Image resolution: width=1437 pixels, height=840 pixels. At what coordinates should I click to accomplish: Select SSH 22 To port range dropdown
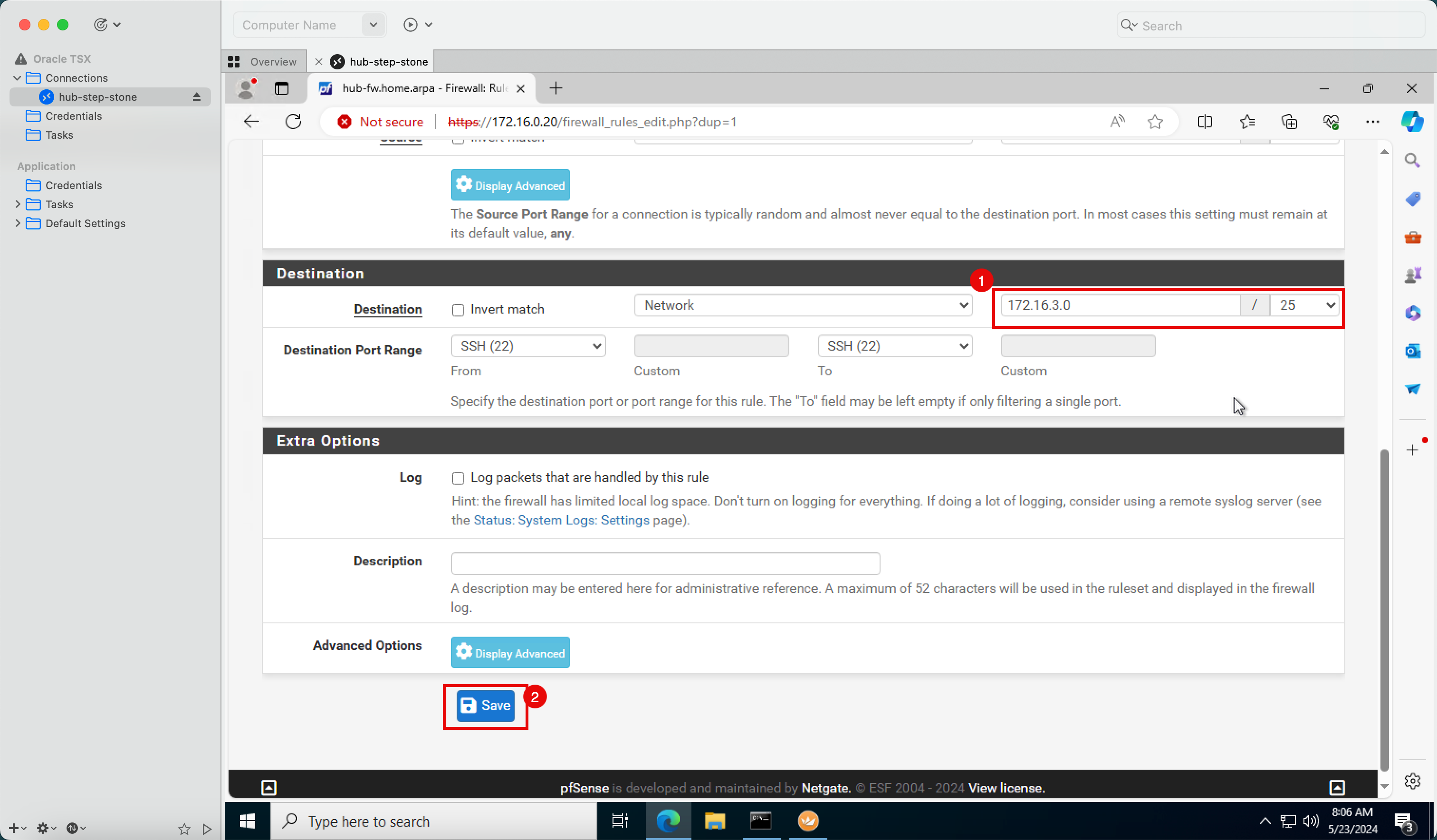tap(893, 346)
